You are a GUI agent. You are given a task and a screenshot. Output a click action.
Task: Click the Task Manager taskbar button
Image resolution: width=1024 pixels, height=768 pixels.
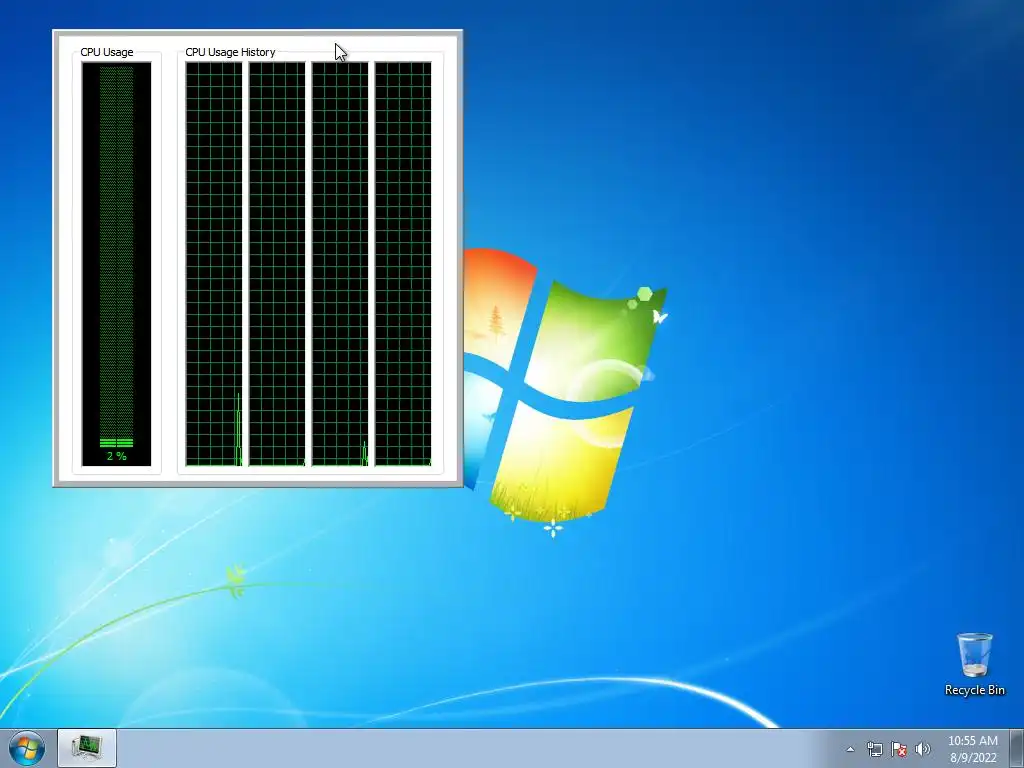coord(87,748)
